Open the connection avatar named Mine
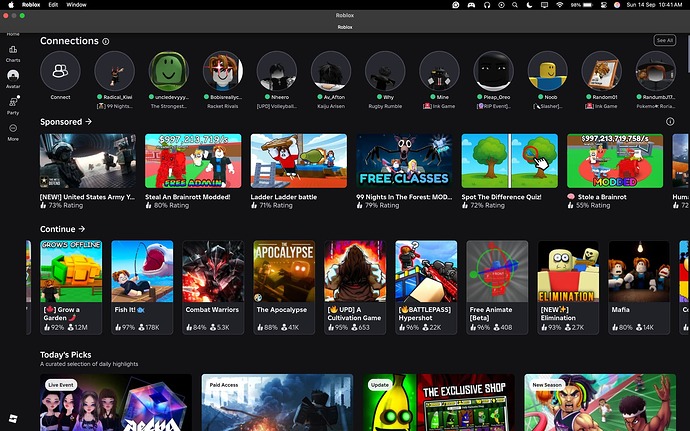Screen dimensions: 690x431 coord(439,71)
